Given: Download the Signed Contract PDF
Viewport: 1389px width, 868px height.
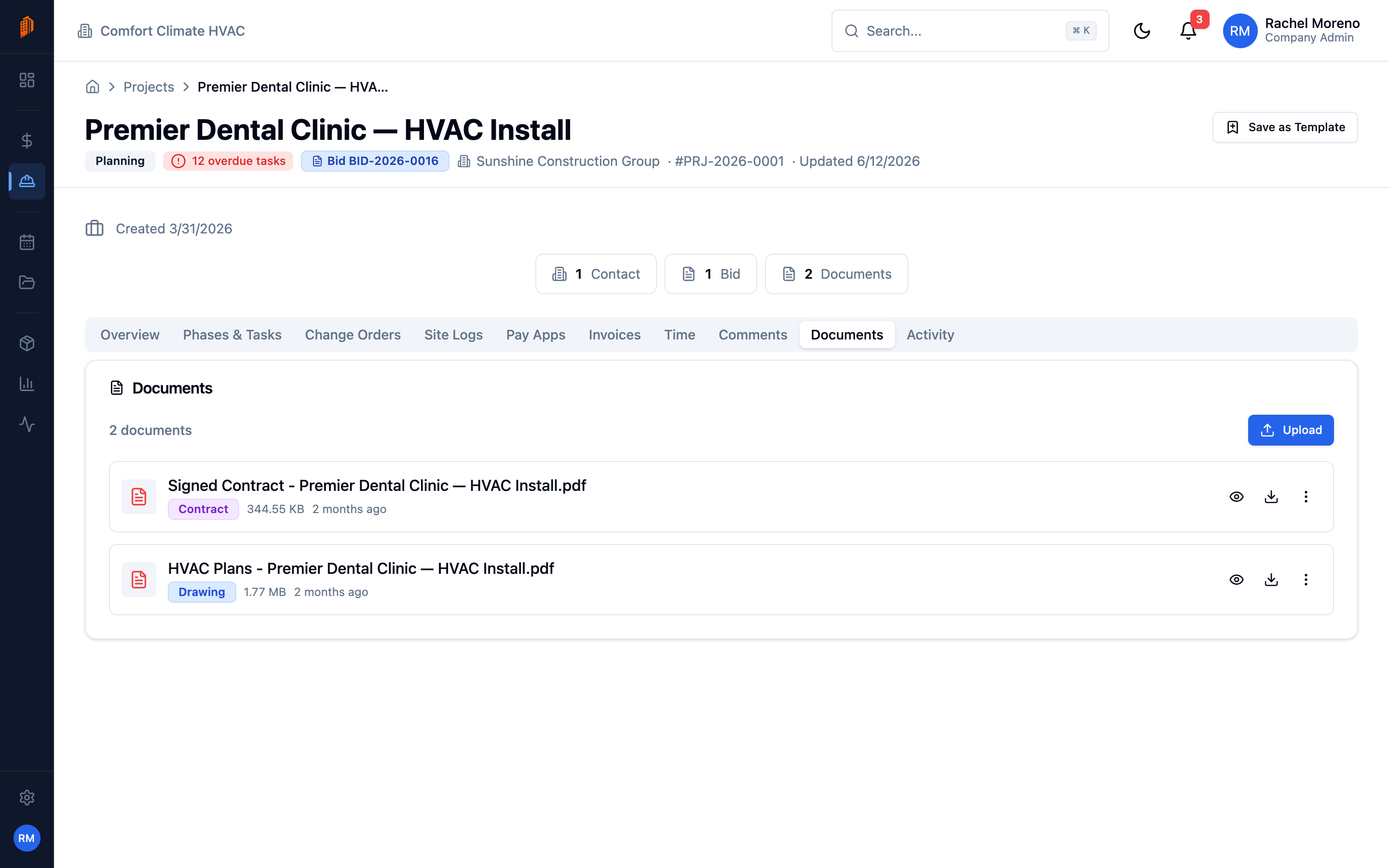Looking at the screenshot, I should [1271, 497].
